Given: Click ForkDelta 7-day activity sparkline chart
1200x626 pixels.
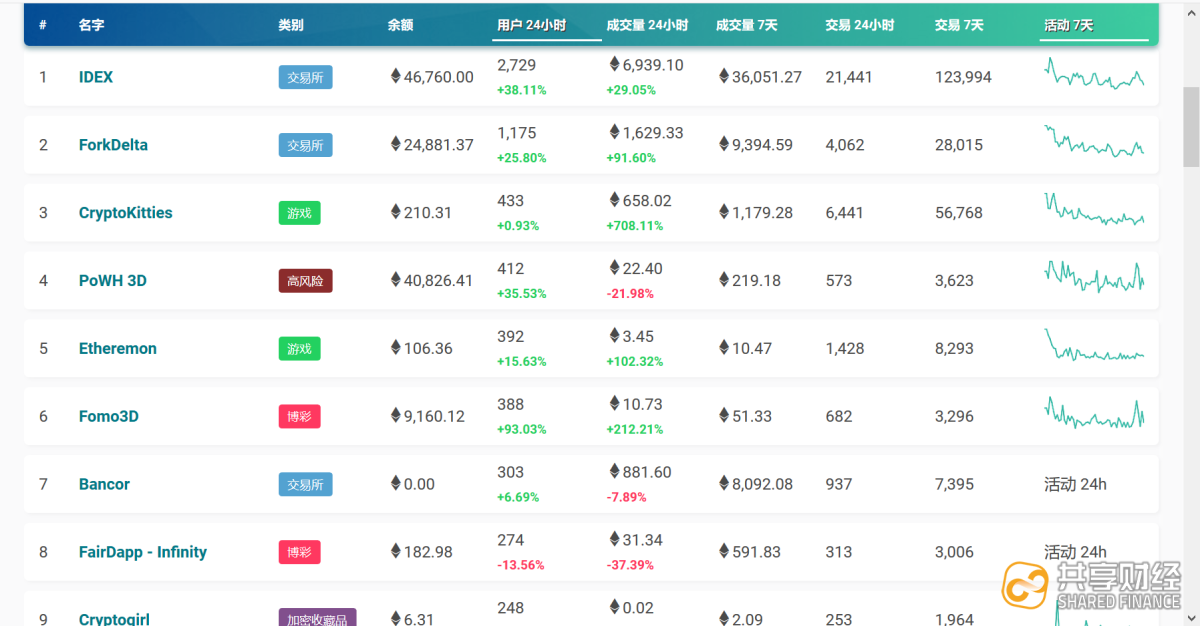Looking at the screenshot, I should 1095,141.
